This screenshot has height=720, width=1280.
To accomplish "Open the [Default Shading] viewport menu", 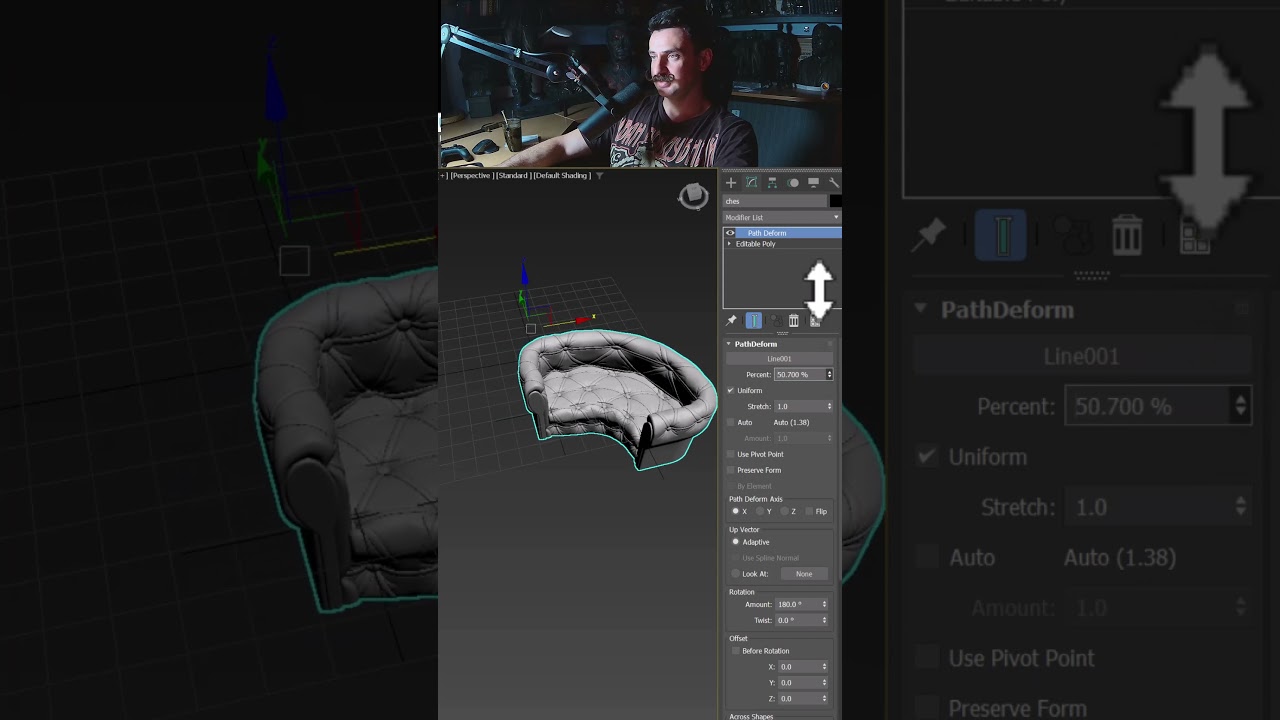I will click(562, 176).
